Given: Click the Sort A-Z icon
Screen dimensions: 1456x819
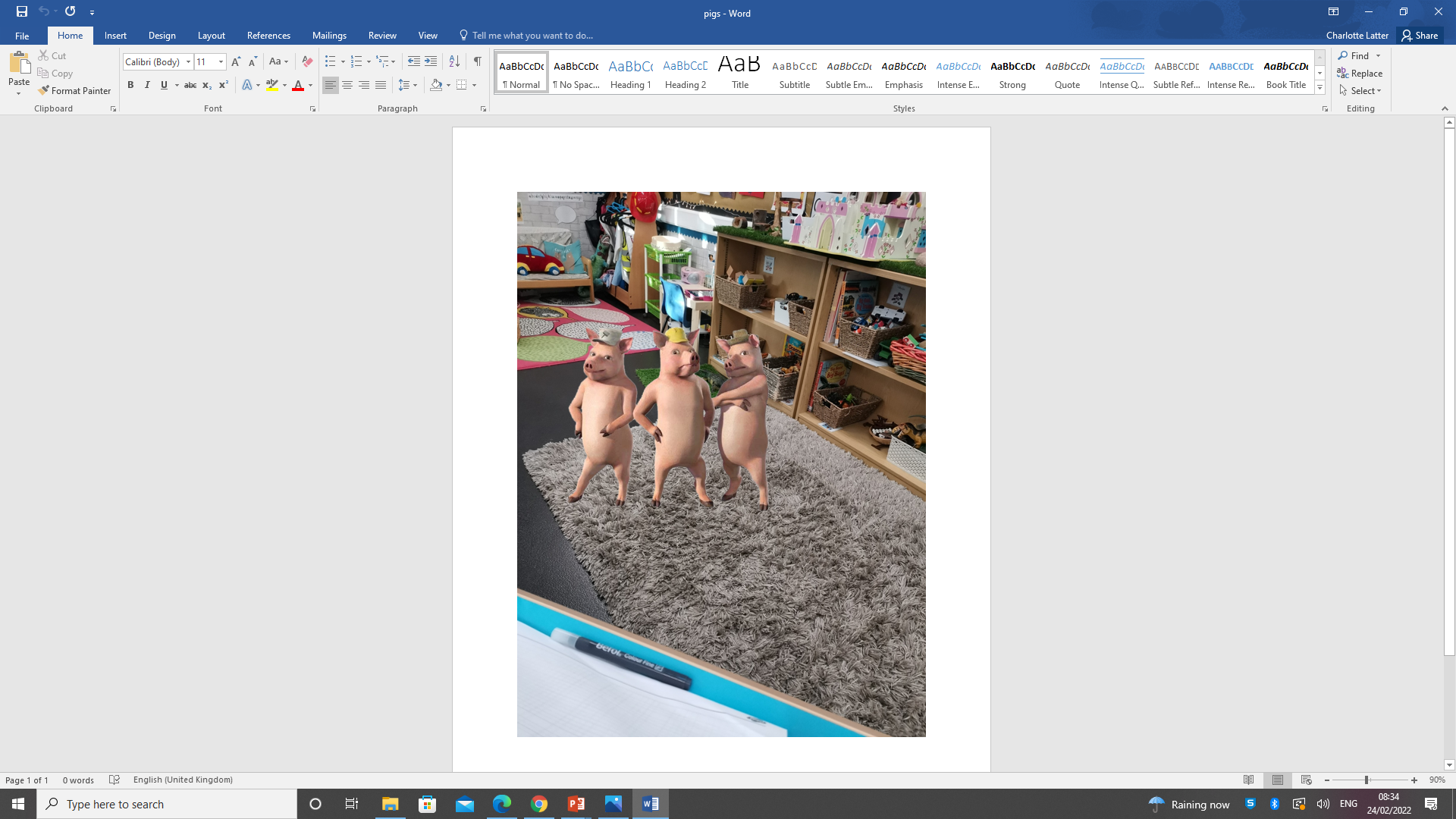Looking at the screenshot, I should 454,61.
